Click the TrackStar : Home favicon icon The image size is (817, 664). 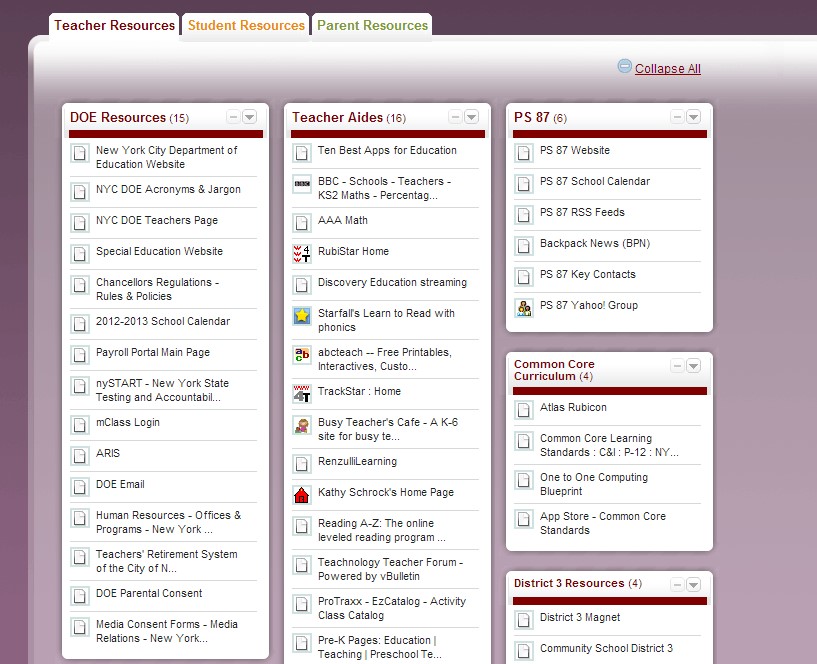click(302, 394)
